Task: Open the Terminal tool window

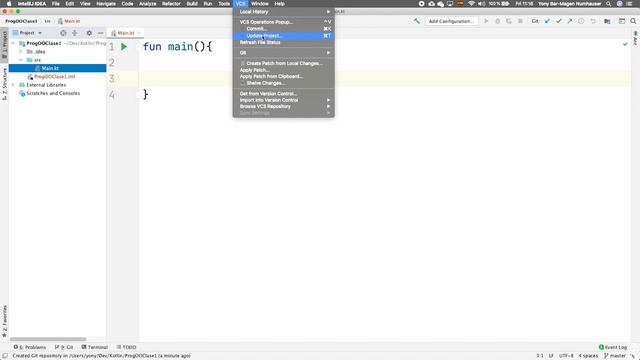Action: (95, 347)
